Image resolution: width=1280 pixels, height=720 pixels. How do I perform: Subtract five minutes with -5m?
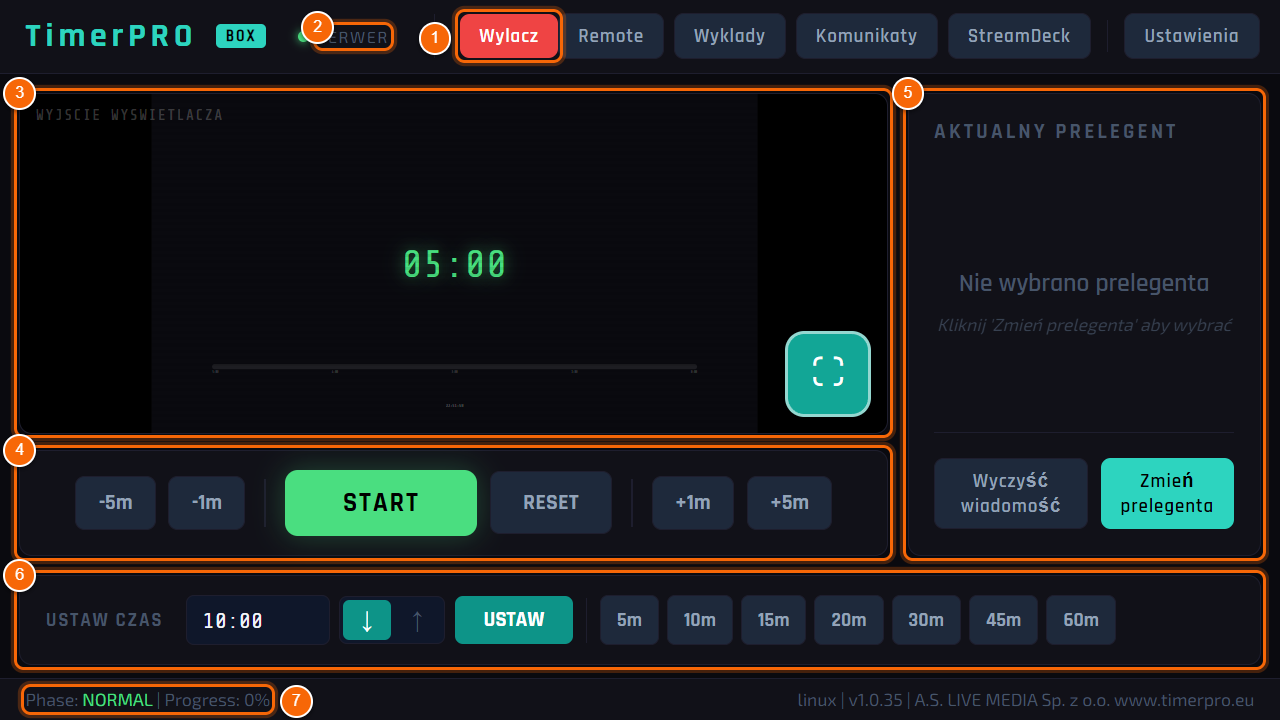pos(116,502)
